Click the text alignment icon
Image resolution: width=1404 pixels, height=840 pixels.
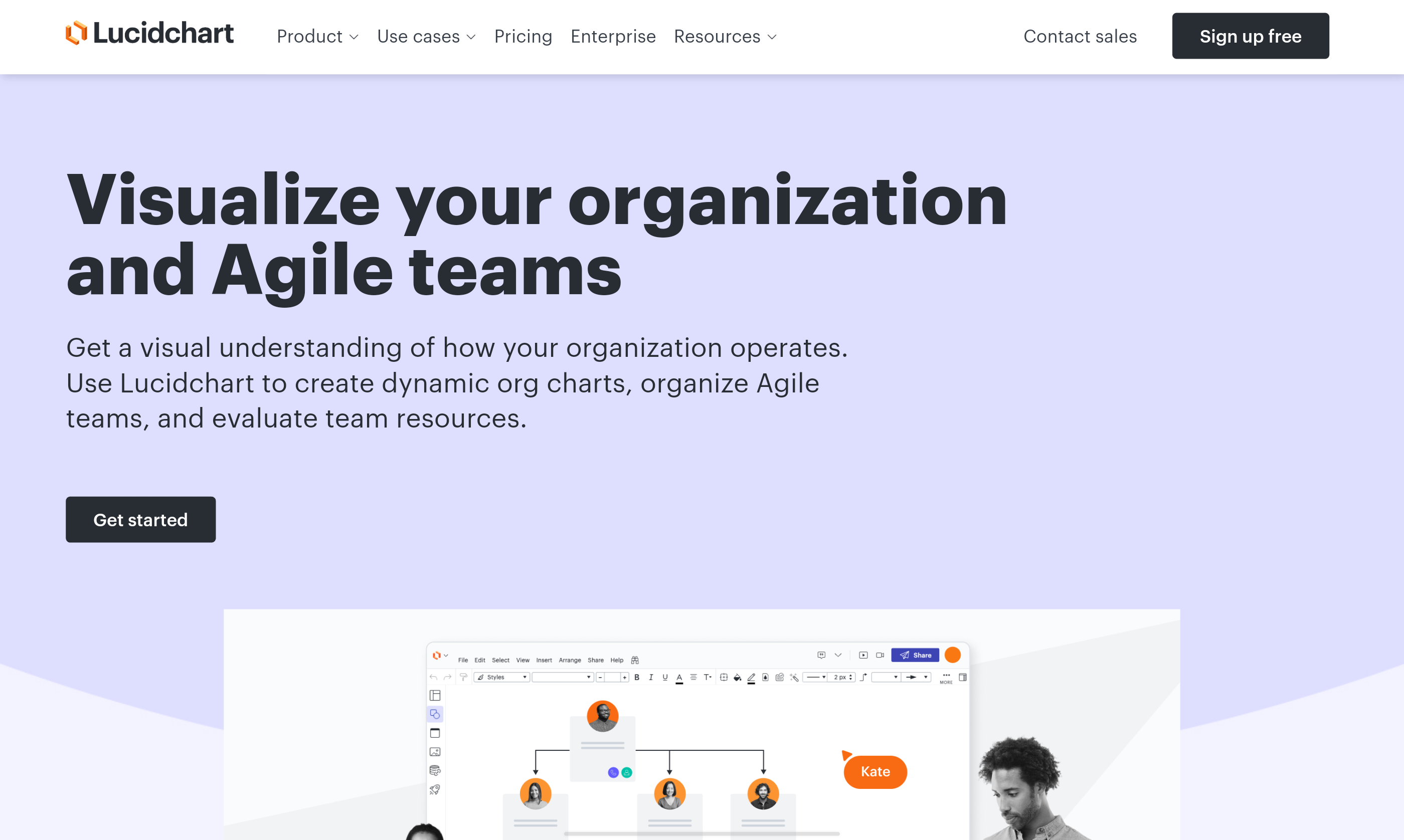(x=693, y=678)
